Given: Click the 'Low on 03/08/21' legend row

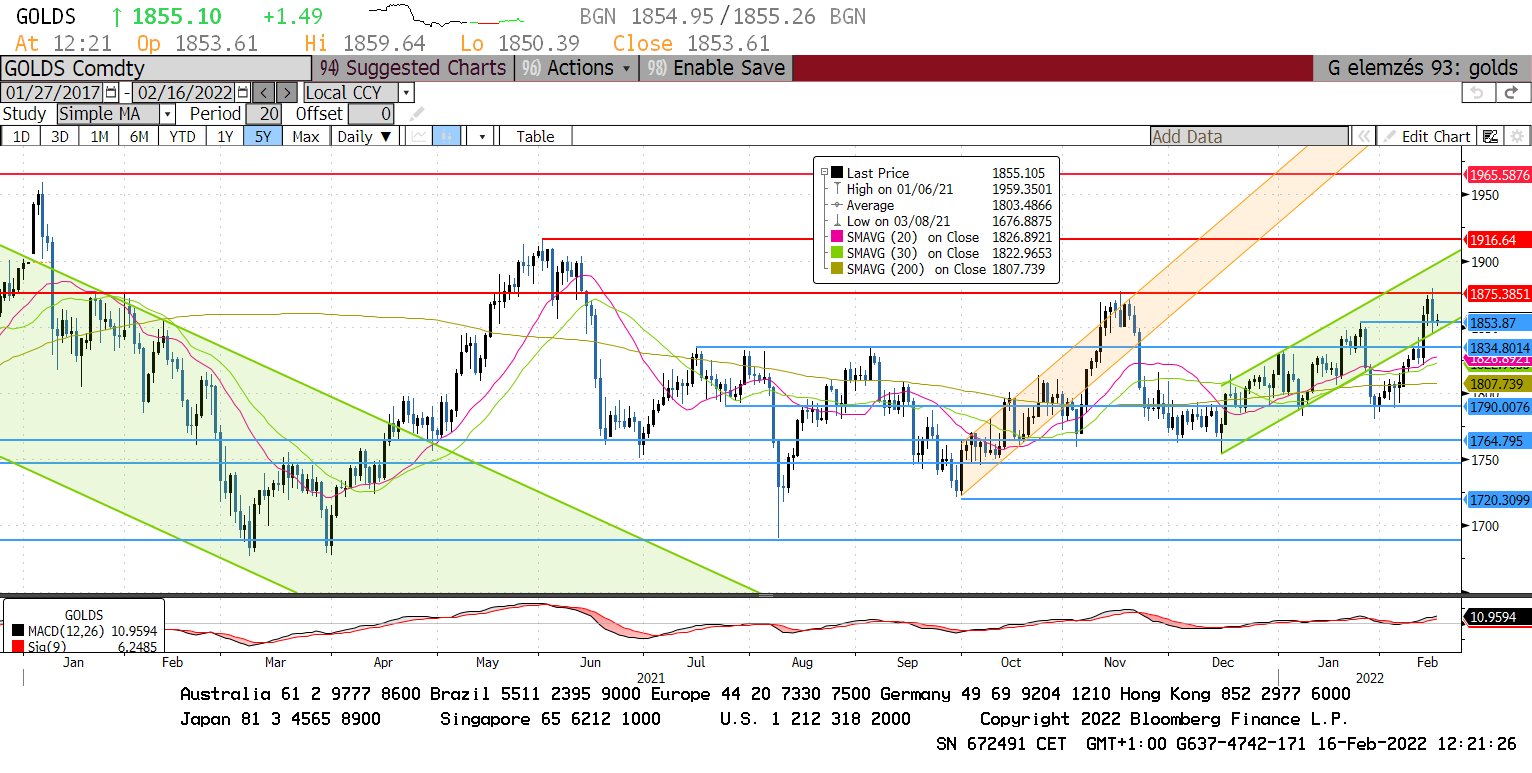Looking at the screenshot, I should point(940,221).
